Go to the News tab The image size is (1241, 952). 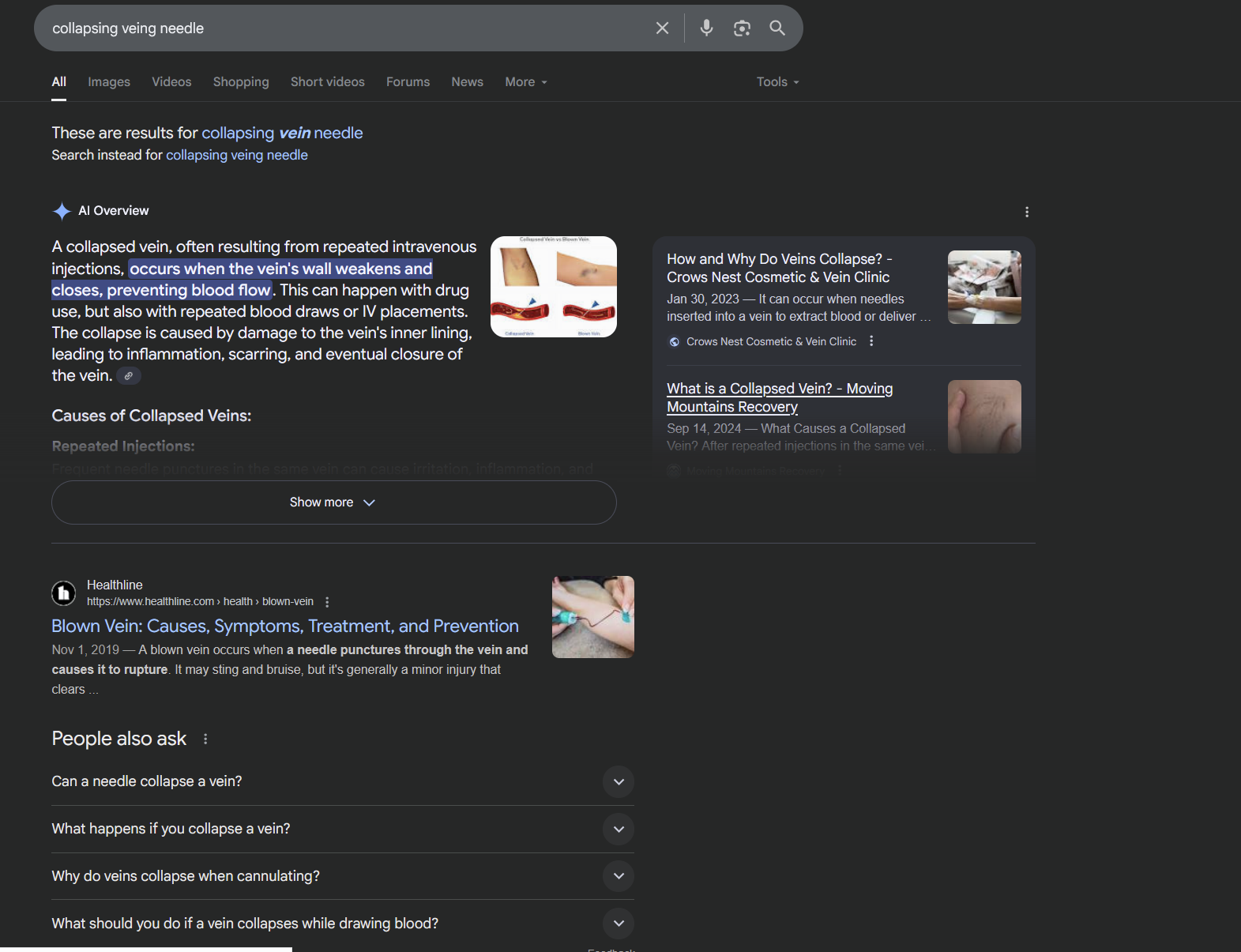(x=467, y=82)
